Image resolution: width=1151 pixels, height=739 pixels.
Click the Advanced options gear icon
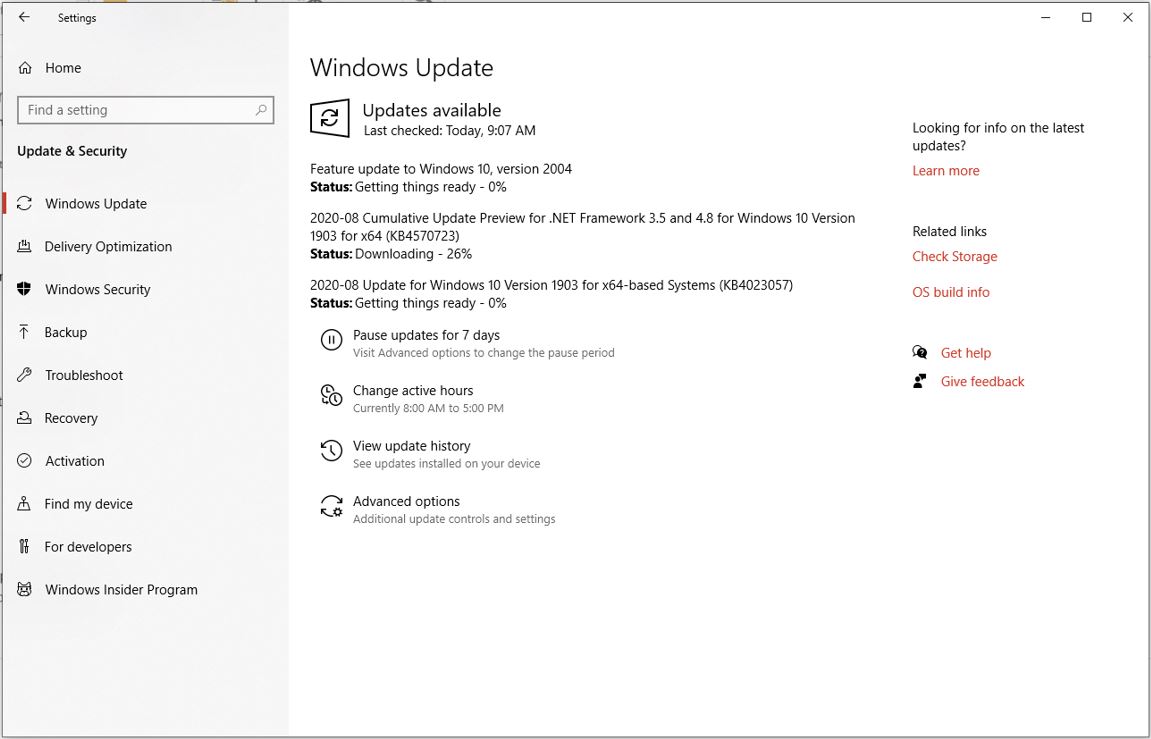[331, 506]
